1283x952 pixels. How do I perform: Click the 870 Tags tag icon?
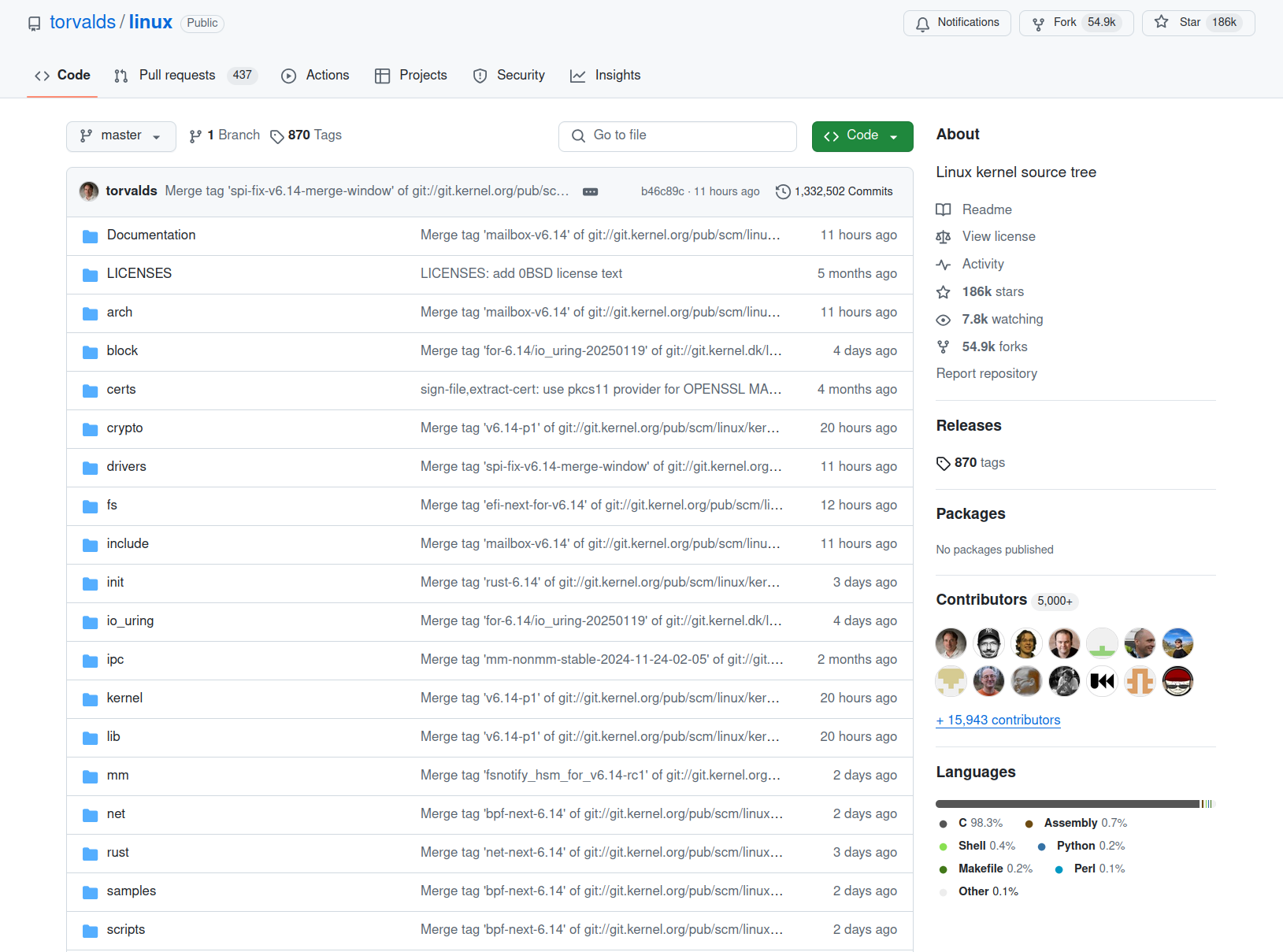tap(277, 136)
